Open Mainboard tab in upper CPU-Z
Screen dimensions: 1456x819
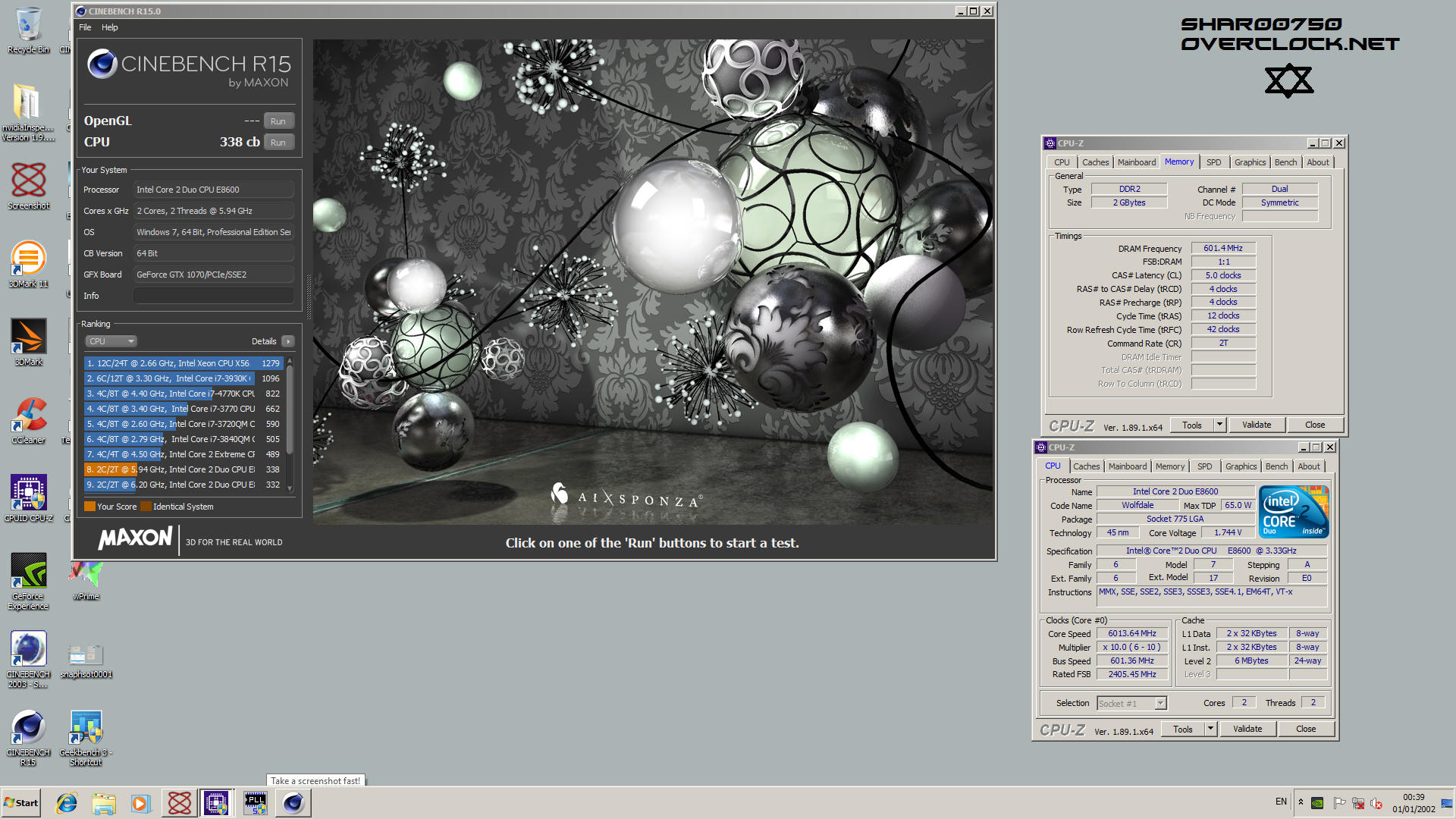(x=1137, y=162)
